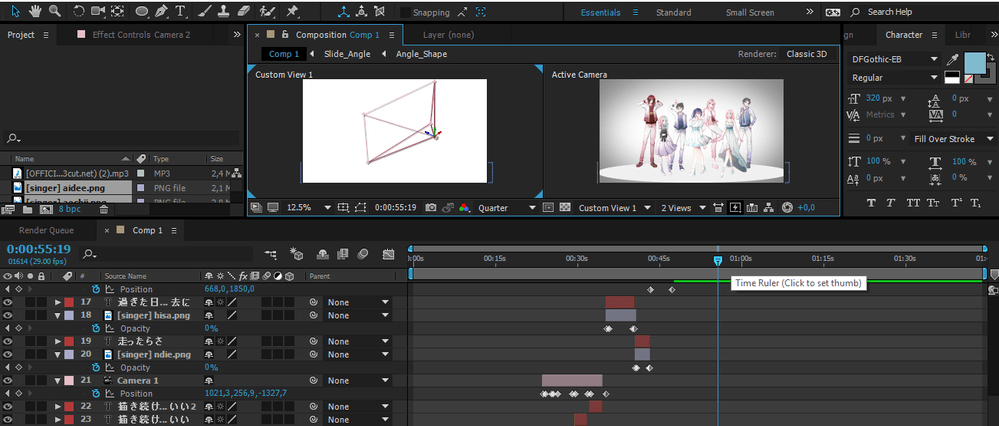Image resolution: width=999 pixels, height=426 pixels.
Task: Select the Type tool
Action: coord(181,11)
